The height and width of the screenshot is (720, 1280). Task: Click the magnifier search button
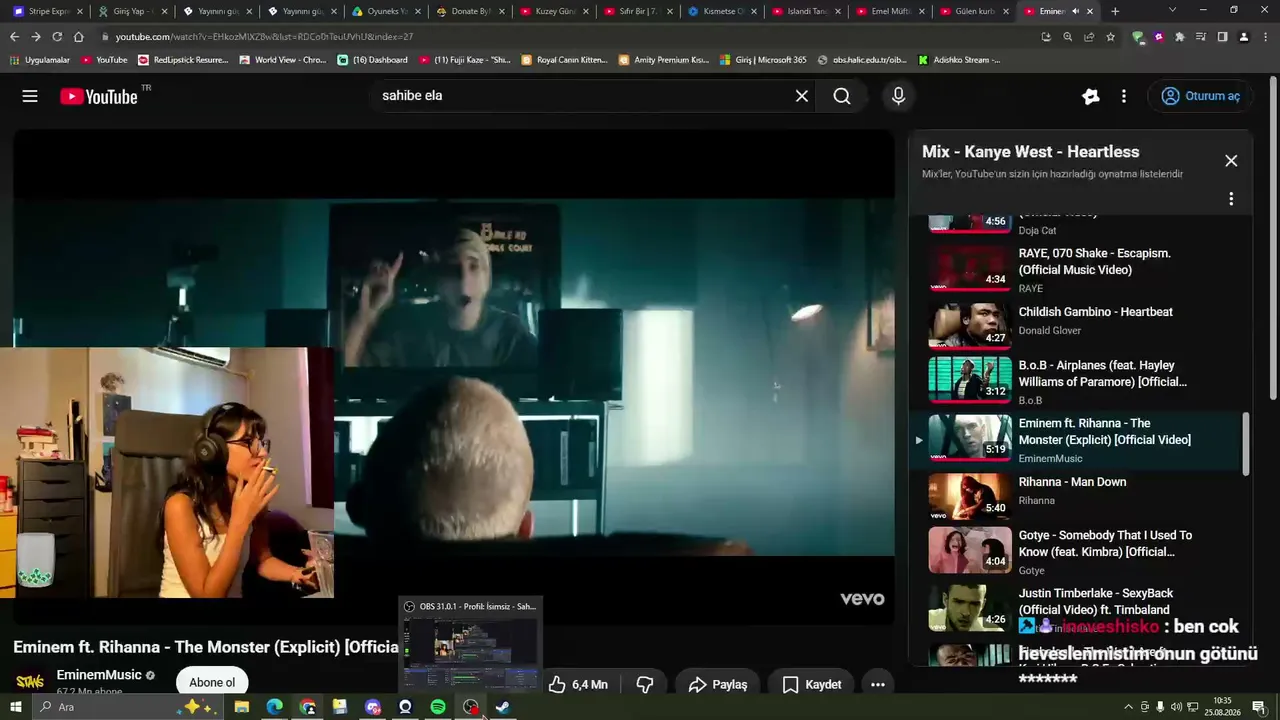(x=842, y=96)
